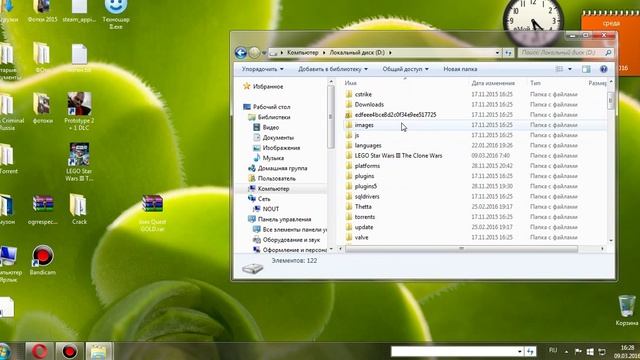Select the cstrike folder
The width and height of the screenshot is (640, 360).
click(363, 94)
